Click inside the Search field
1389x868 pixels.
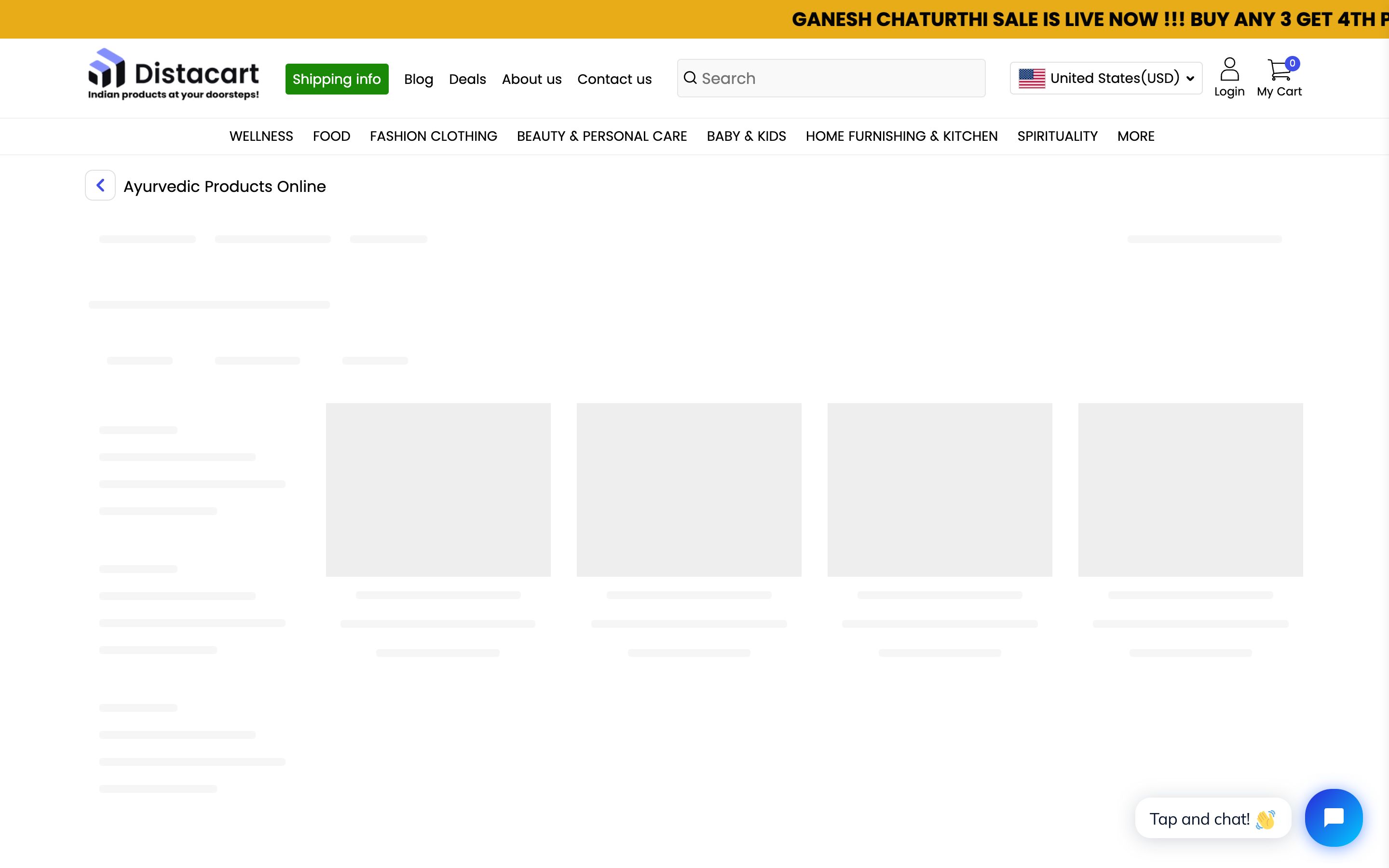[x=803, y=78]
